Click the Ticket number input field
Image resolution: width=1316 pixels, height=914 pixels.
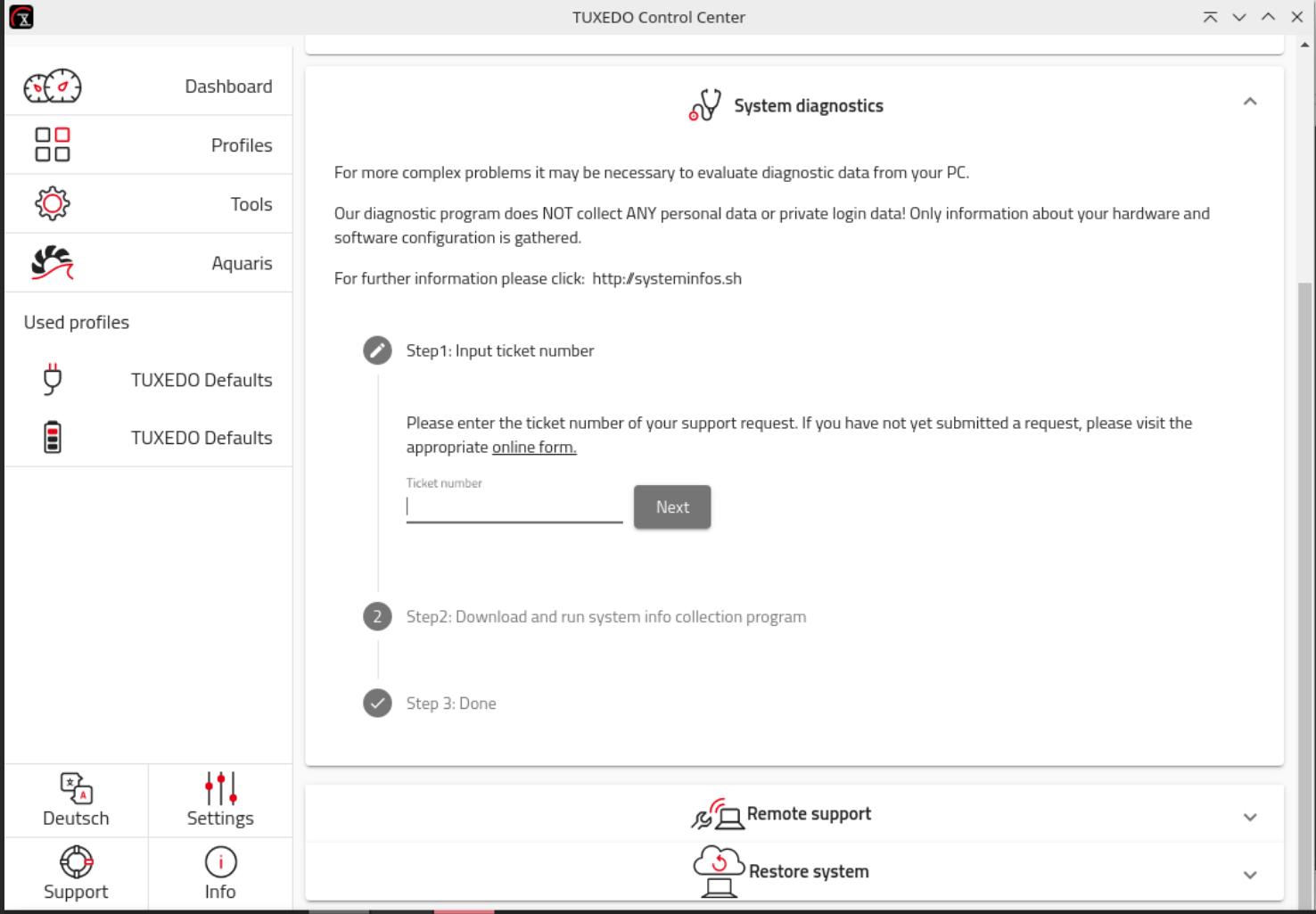[514, 506]
